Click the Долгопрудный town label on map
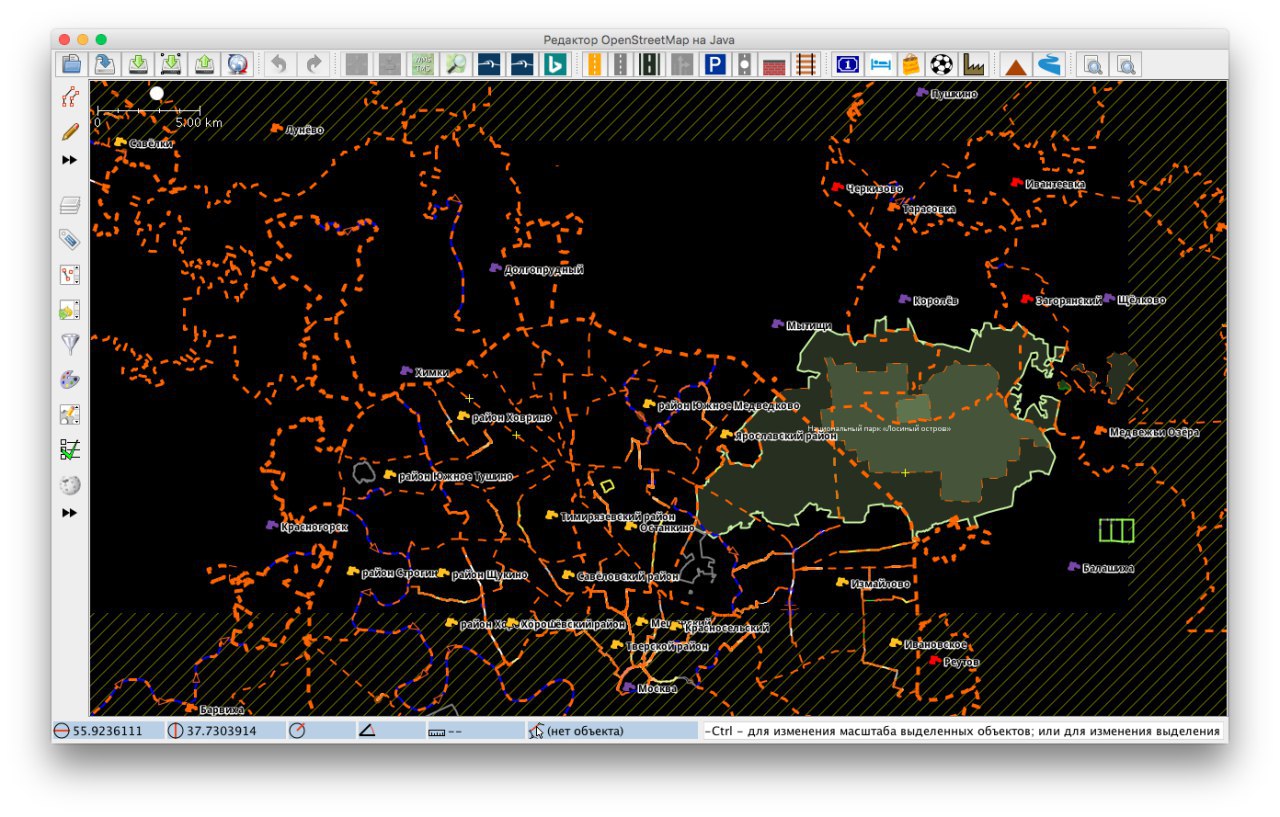 click(544, 270)
